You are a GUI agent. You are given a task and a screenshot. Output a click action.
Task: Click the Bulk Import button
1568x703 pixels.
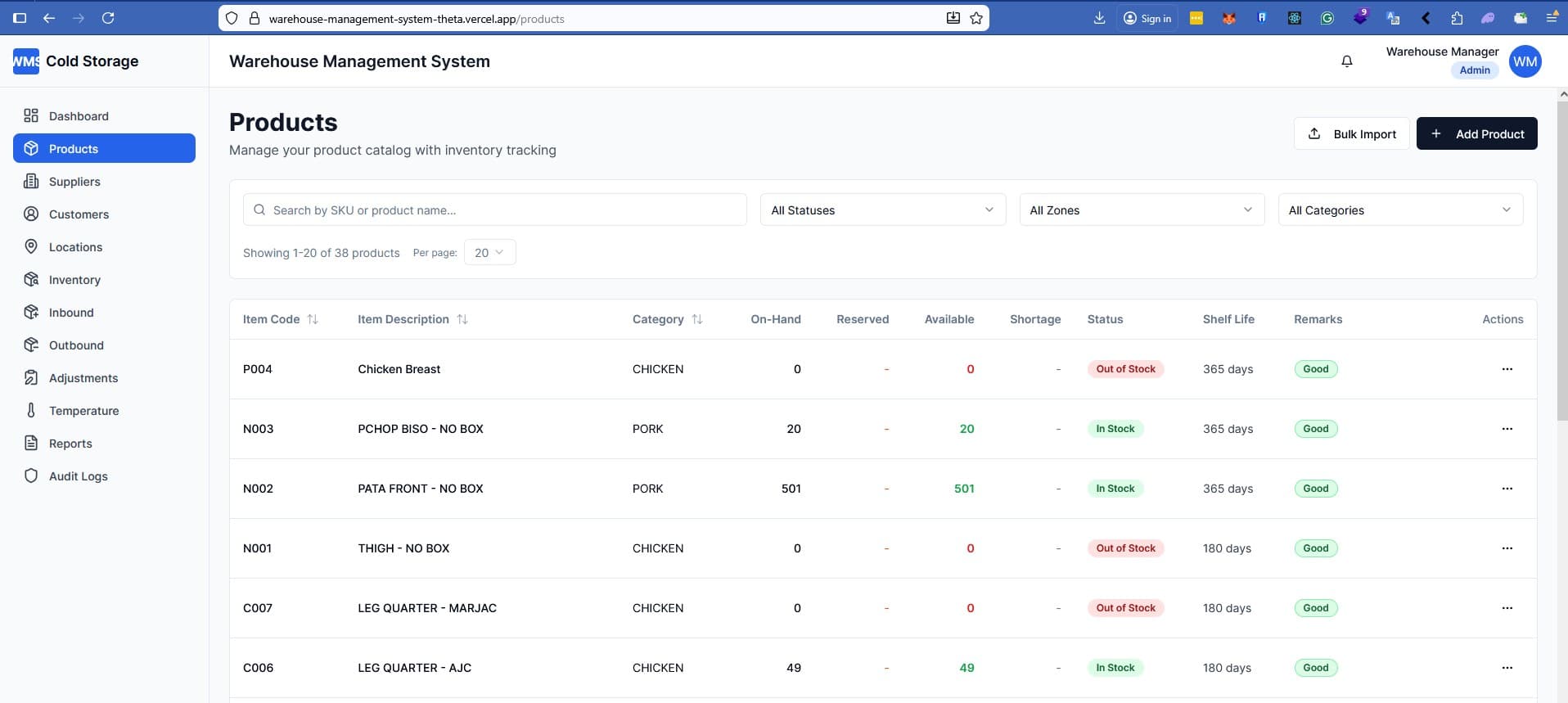pyautogui.click(x=1351, y=134)
